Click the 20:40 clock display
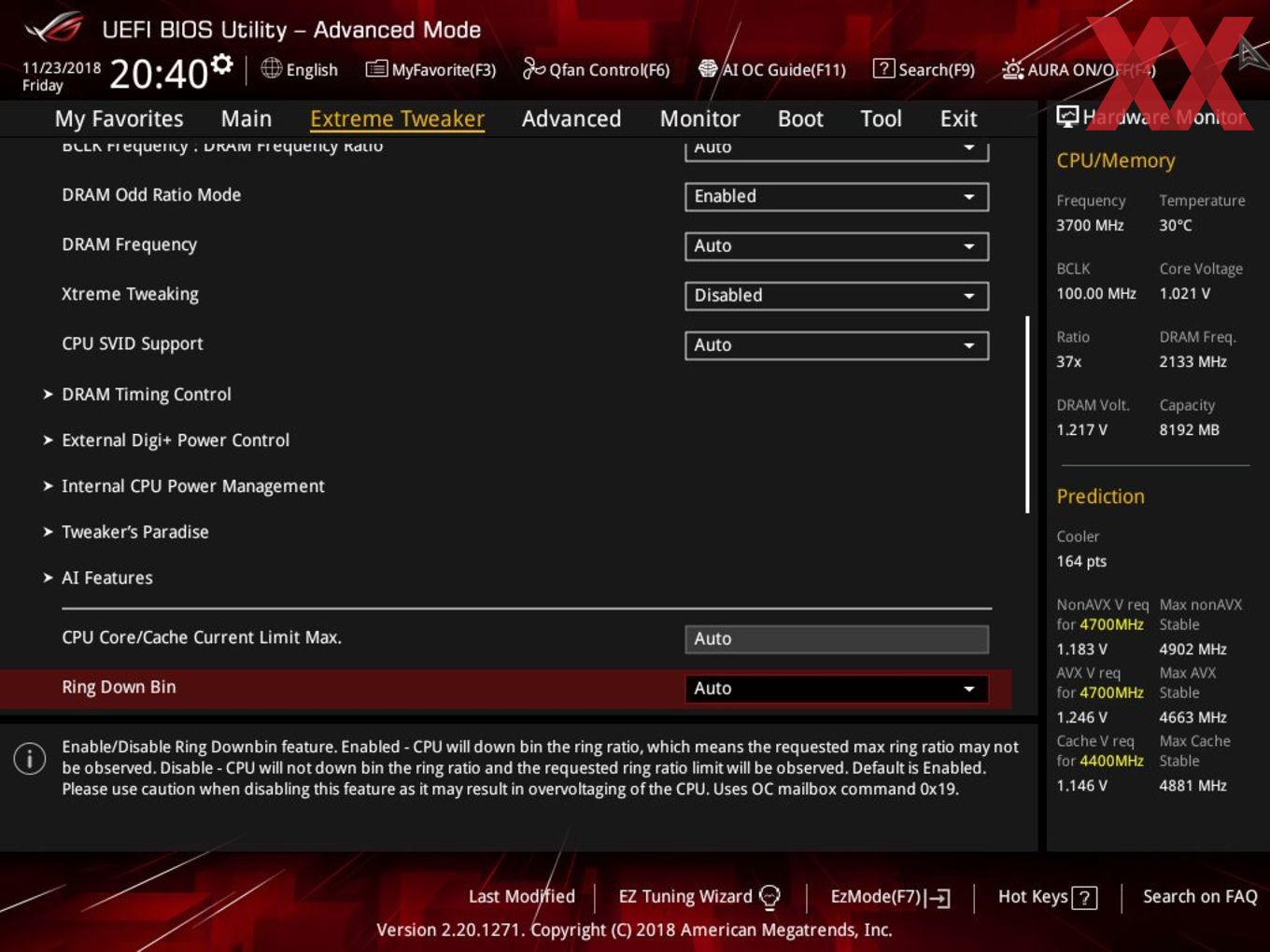 (159, 73)
